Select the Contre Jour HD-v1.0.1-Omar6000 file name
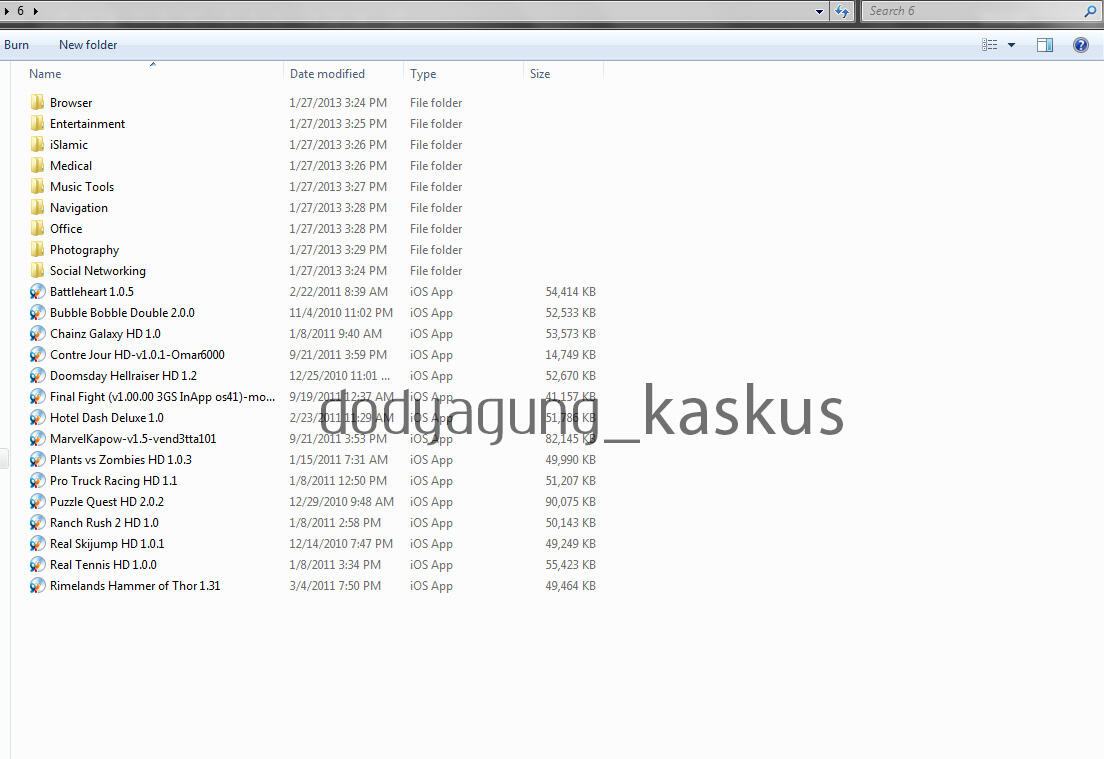1104x759 pixels. 137,355
